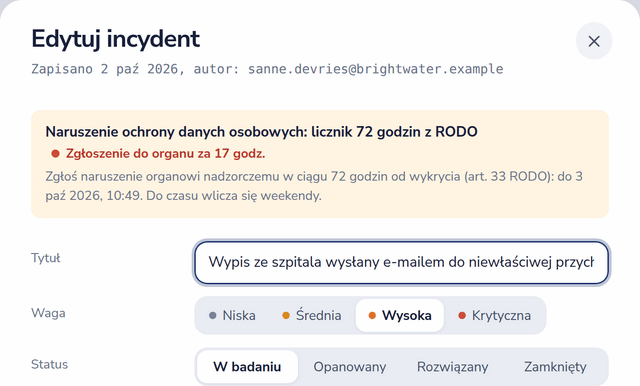Click the RODO 72 godzin banner heading
The width and height of the screenshot is (640, 386).
(x=261, y=132)
